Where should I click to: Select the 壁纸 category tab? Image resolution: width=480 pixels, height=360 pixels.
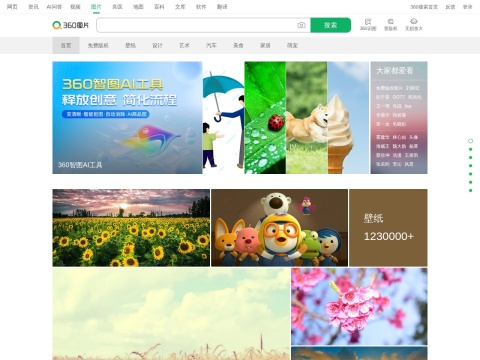point(130,45)
